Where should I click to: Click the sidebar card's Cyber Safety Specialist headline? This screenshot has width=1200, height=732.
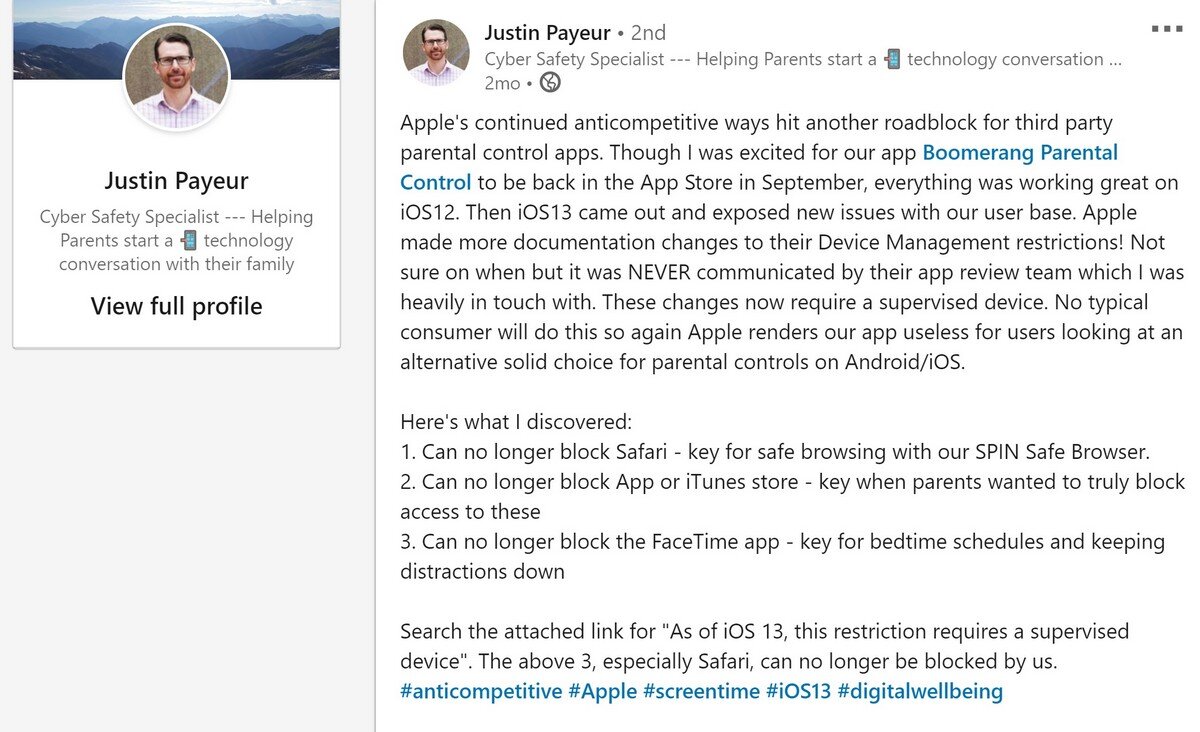(x=176, y=240)
